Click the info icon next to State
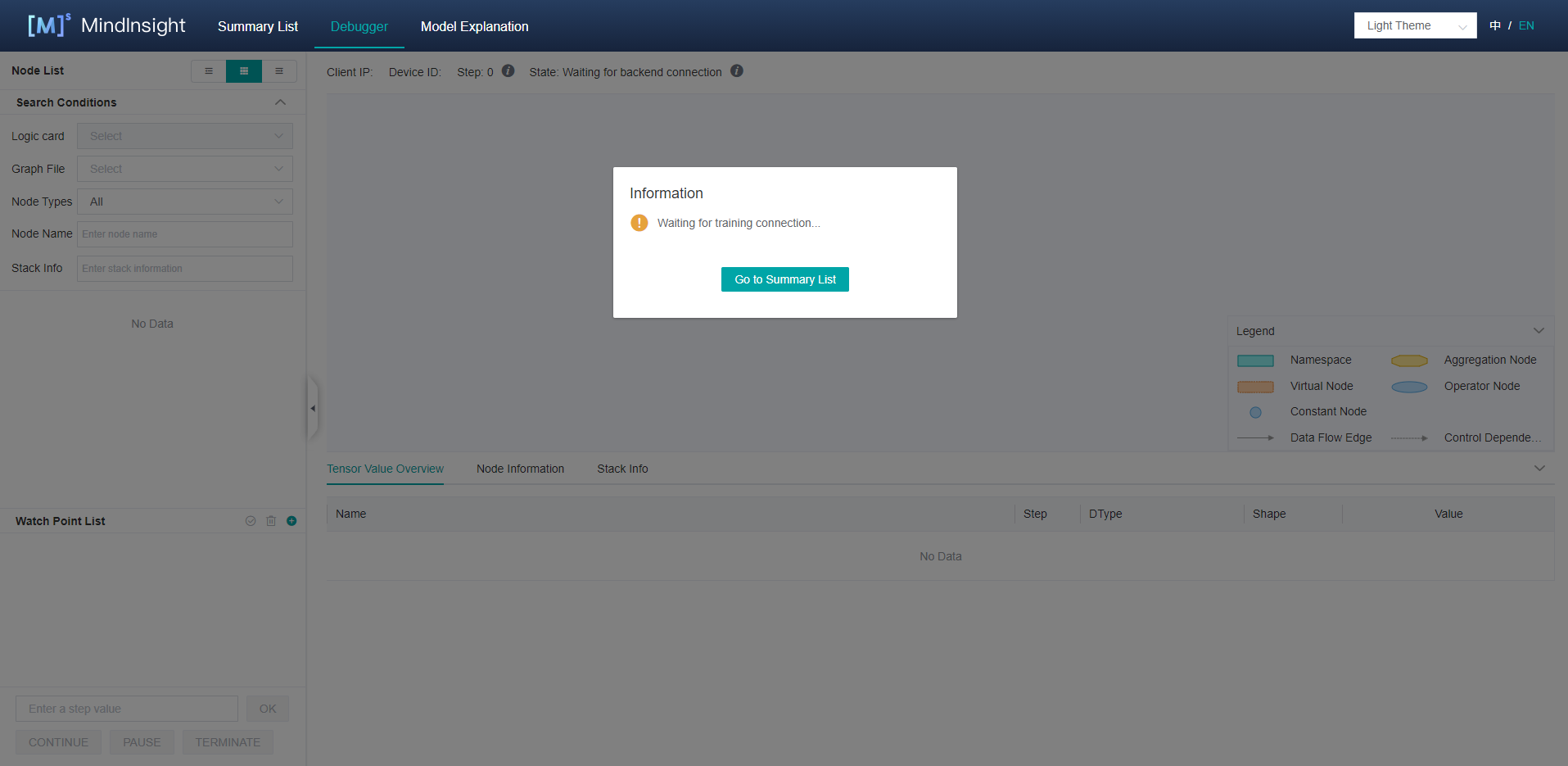Image resolution: width=1568 pixels, height=766 pixels. [737, 71]
